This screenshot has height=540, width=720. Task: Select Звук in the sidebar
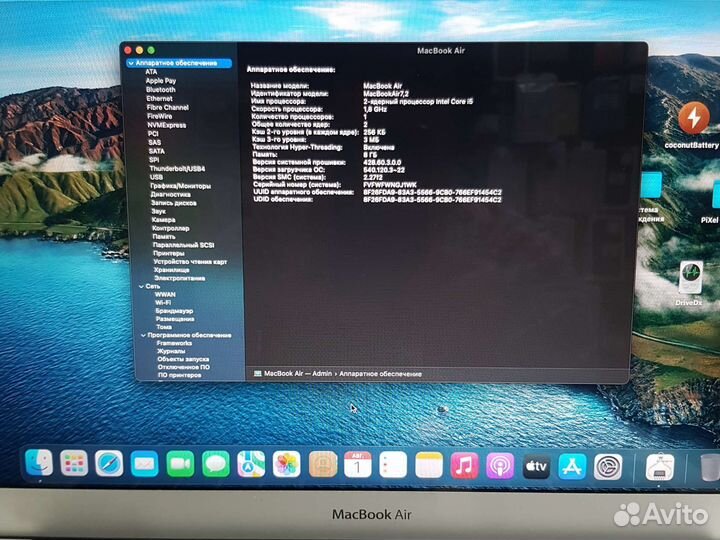[158, 211]
